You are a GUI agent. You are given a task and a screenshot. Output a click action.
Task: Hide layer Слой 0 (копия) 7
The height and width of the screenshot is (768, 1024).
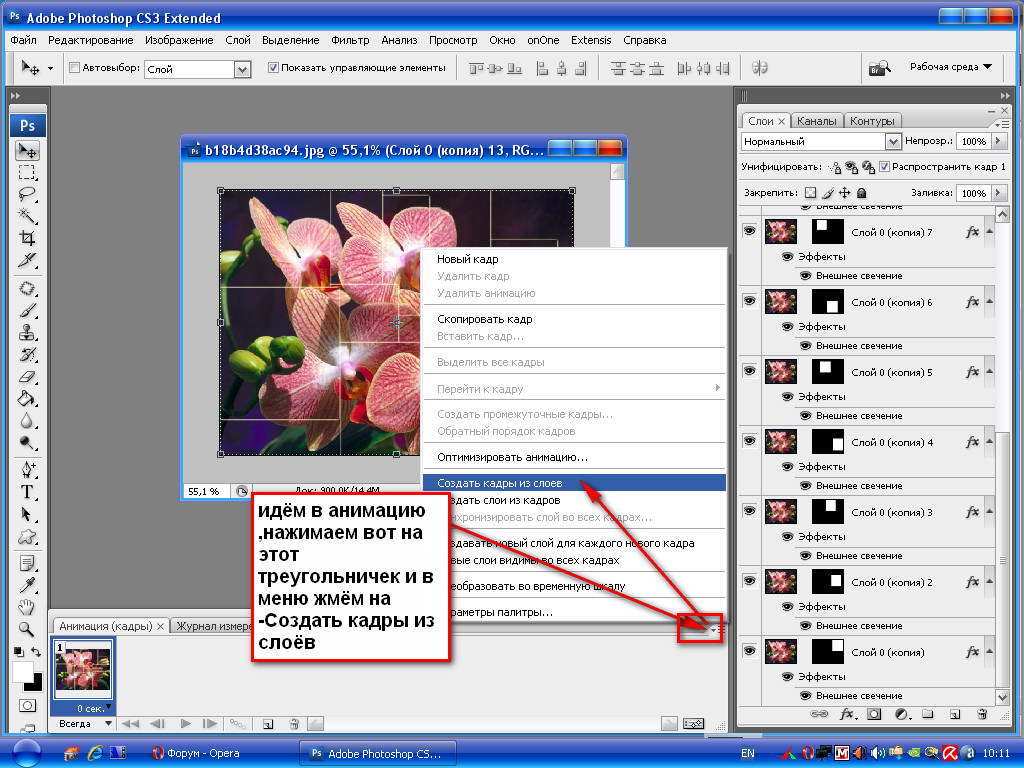click(749, 231)
